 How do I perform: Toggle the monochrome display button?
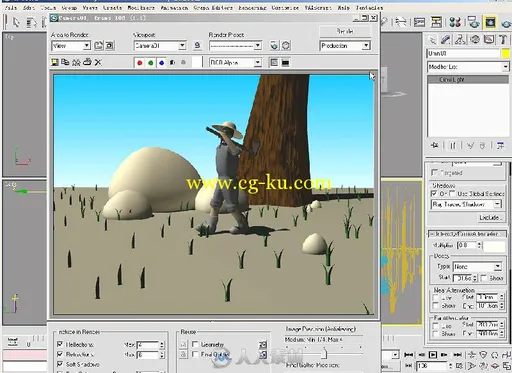coord(183,63)
